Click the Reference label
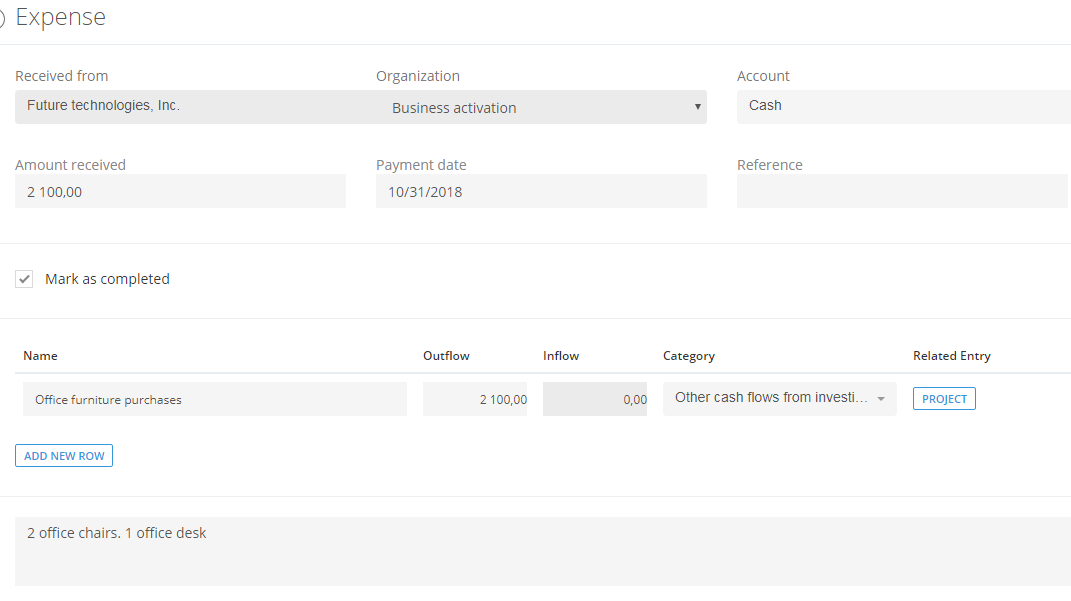Image resolution: width=1071 pixels, height=601 pixels. (769, 165)
